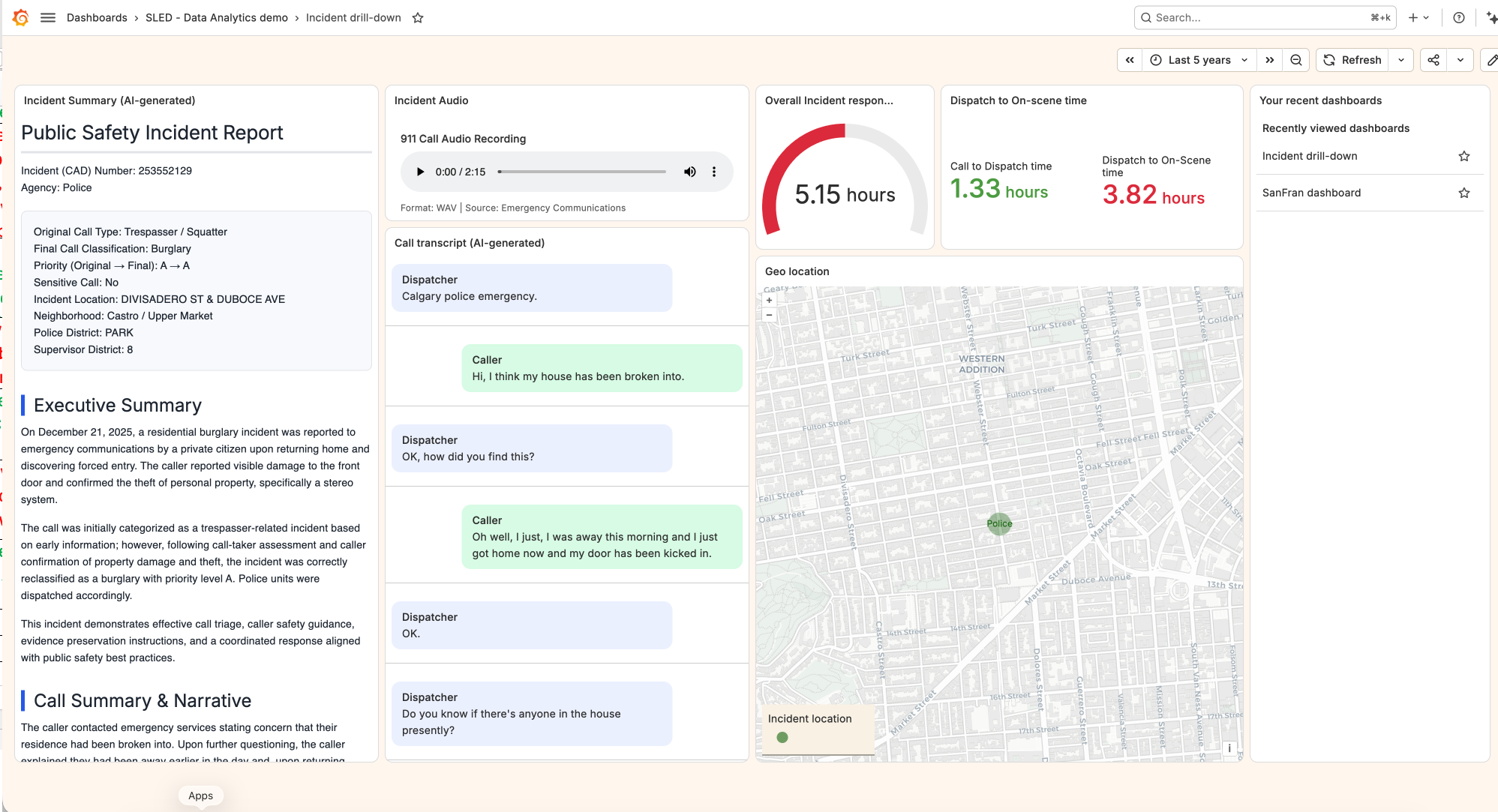Image resolution: width=1498 pixels, height=812 pixels.
Task: Mute the audio with speaker icon
Action: [x=689, y=172]
